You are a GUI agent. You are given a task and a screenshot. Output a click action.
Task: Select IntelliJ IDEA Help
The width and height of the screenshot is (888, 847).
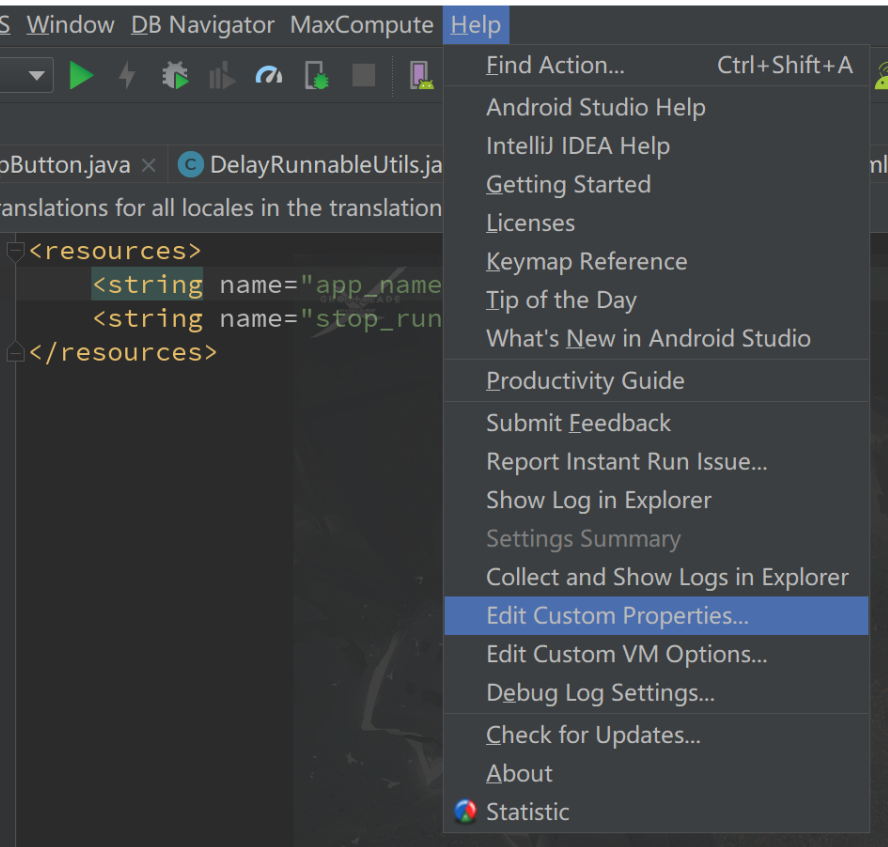coord(657,146)
